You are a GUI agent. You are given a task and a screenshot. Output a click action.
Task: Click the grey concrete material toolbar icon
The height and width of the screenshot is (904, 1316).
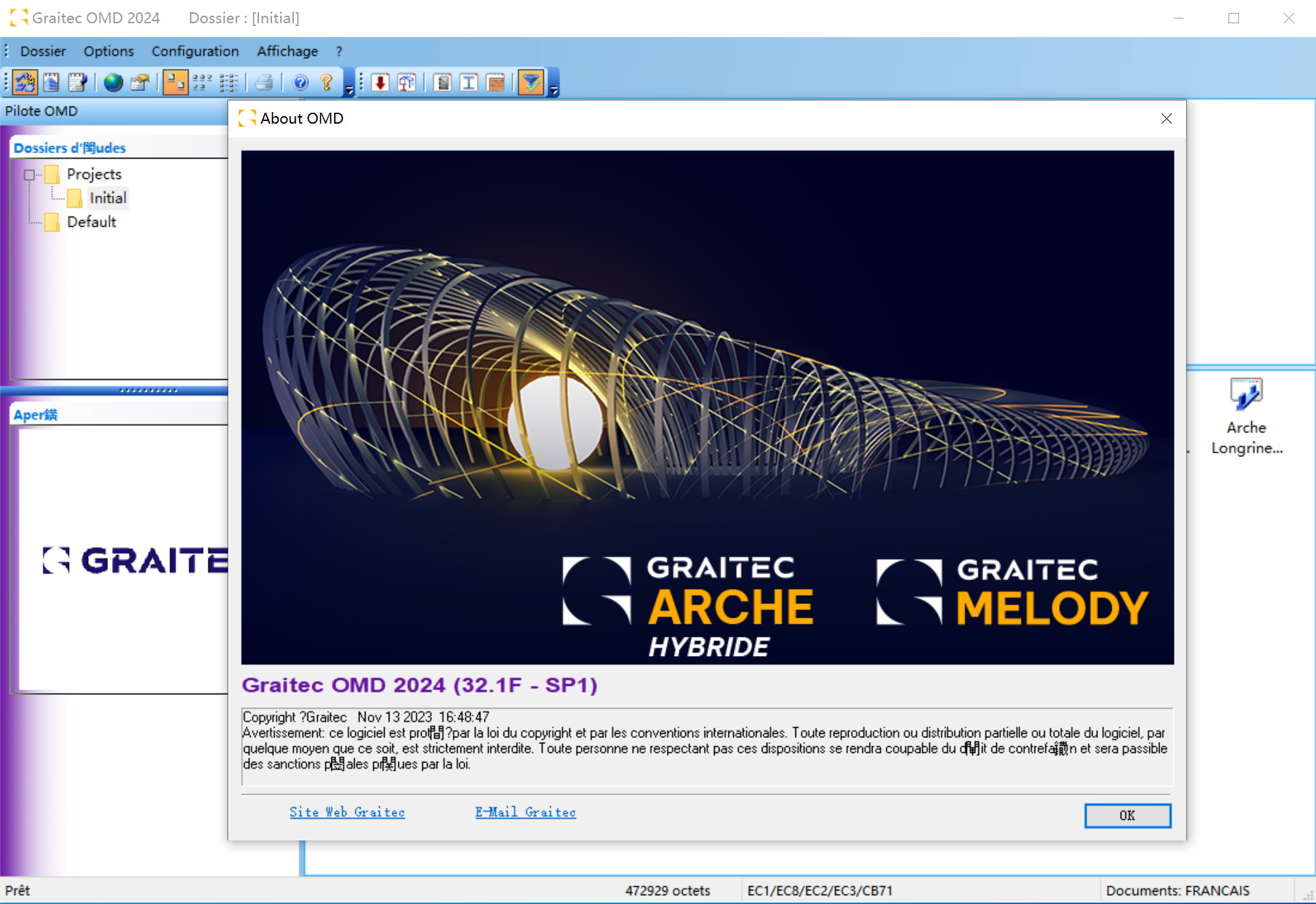click(x=443, y=83)
